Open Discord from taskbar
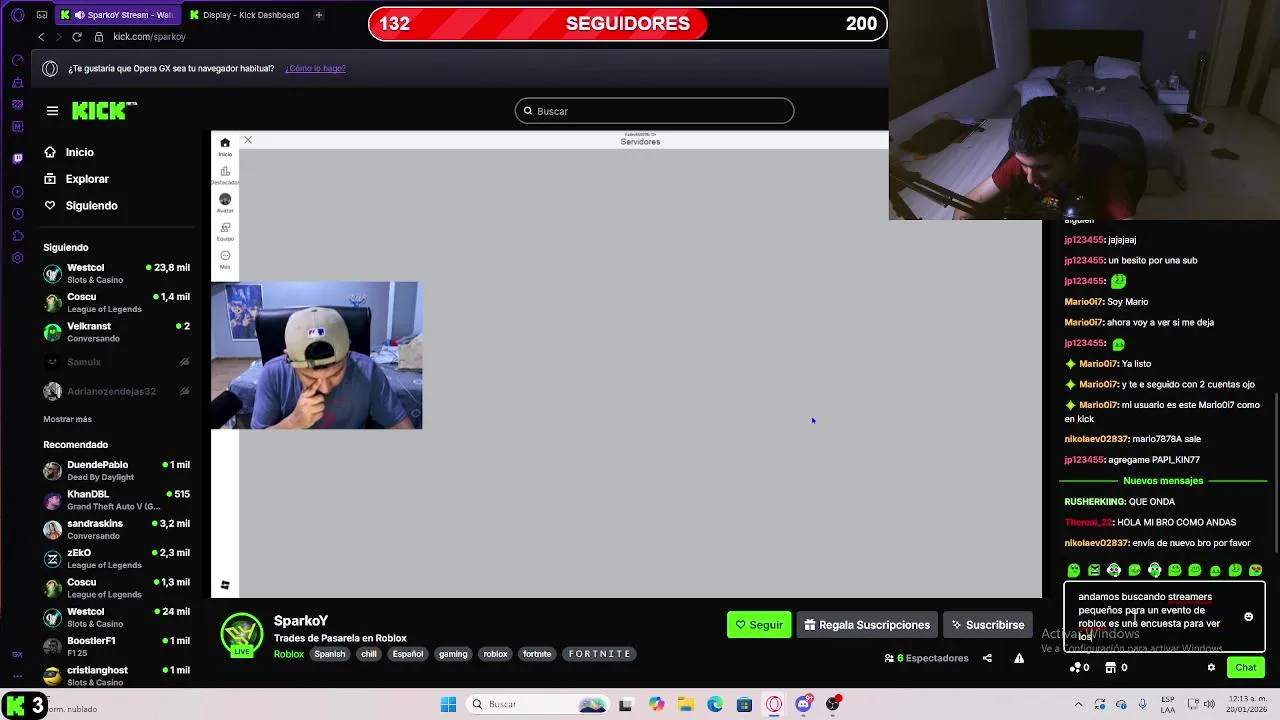 click(x=803, y=704)
